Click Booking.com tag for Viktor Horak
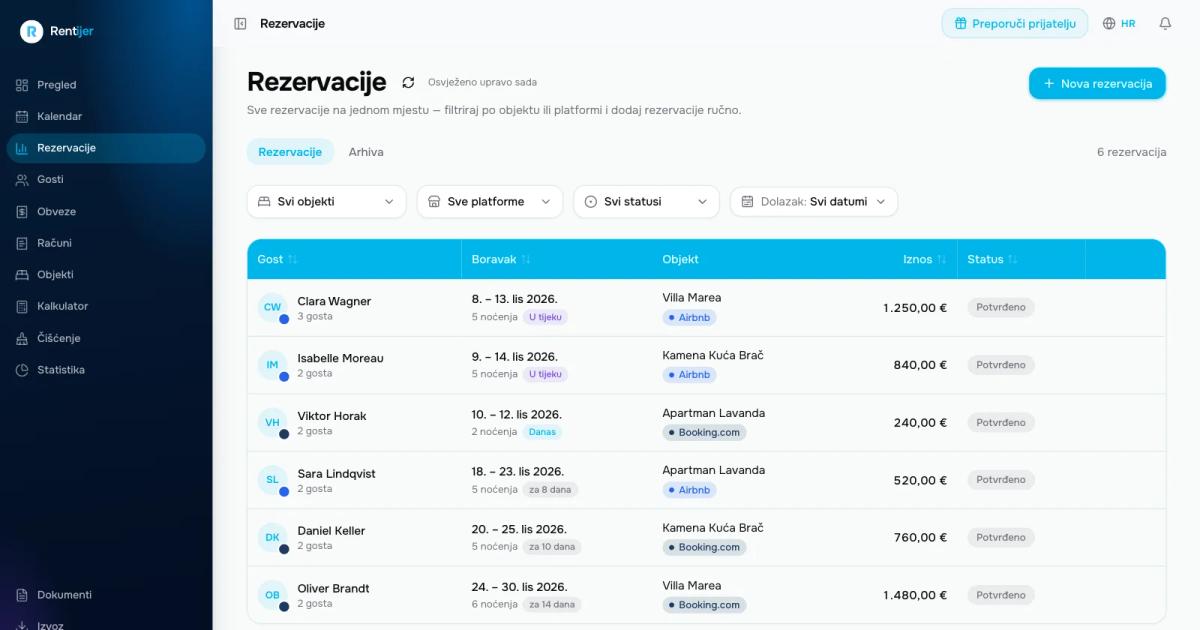The height and width of the screenshot is (630, 1200). pyautogui.click(x=704, y=433)
